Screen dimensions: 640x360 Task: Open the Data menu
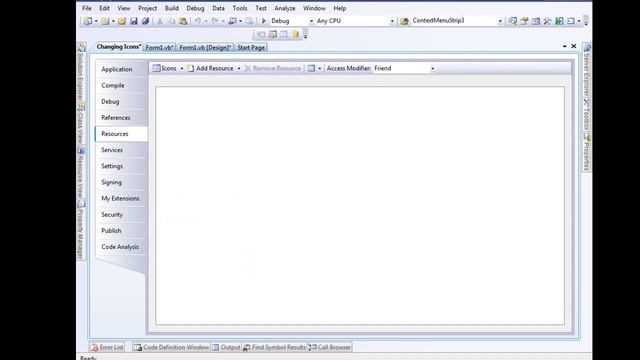(x=218, y=8)
